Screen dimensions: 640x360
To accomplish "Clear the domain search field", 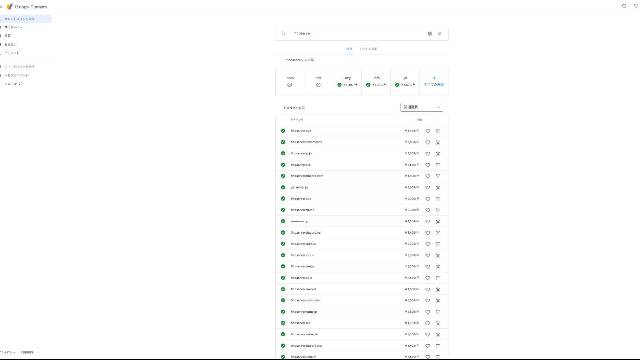I will [x=440, y=33].
